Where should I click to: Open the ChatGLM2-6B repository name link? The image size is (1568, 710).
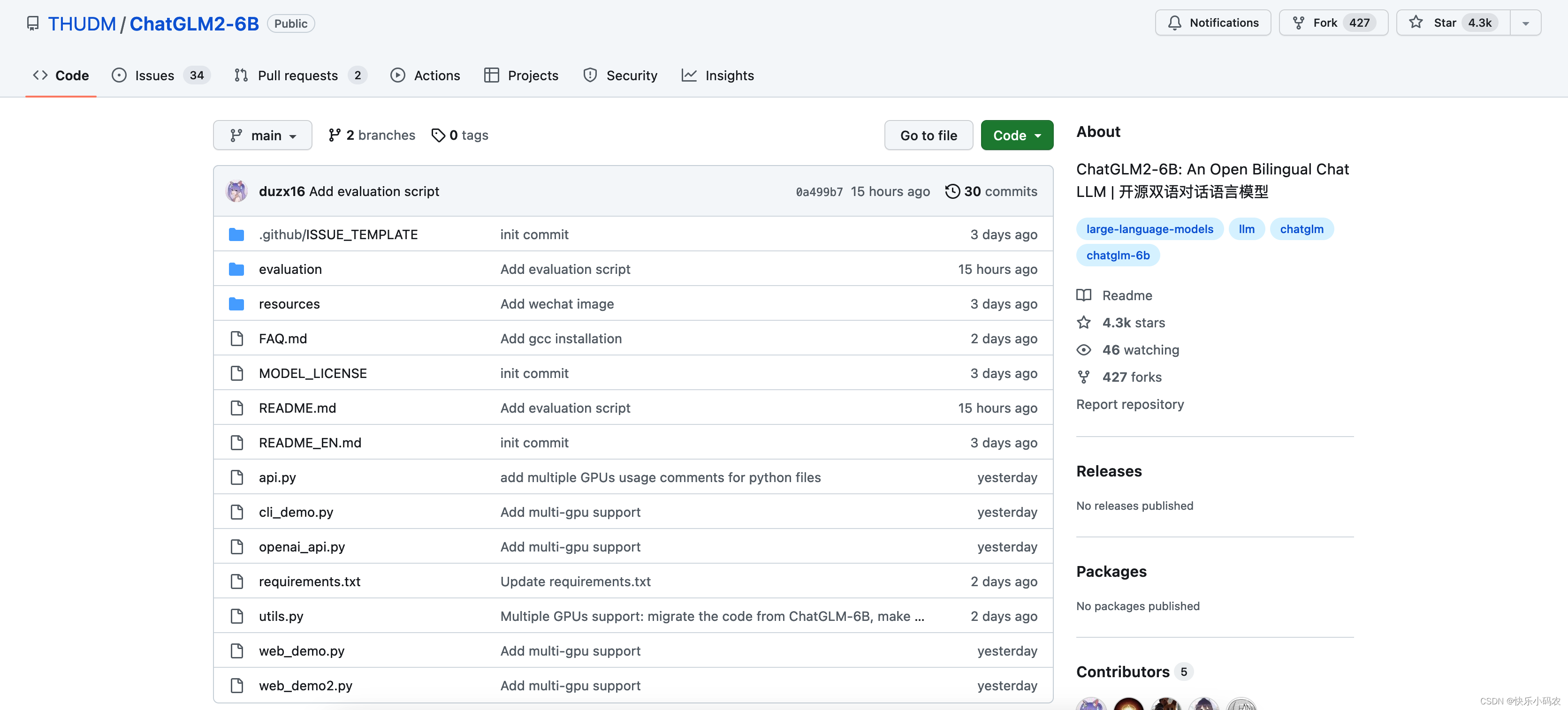point(194,24)
